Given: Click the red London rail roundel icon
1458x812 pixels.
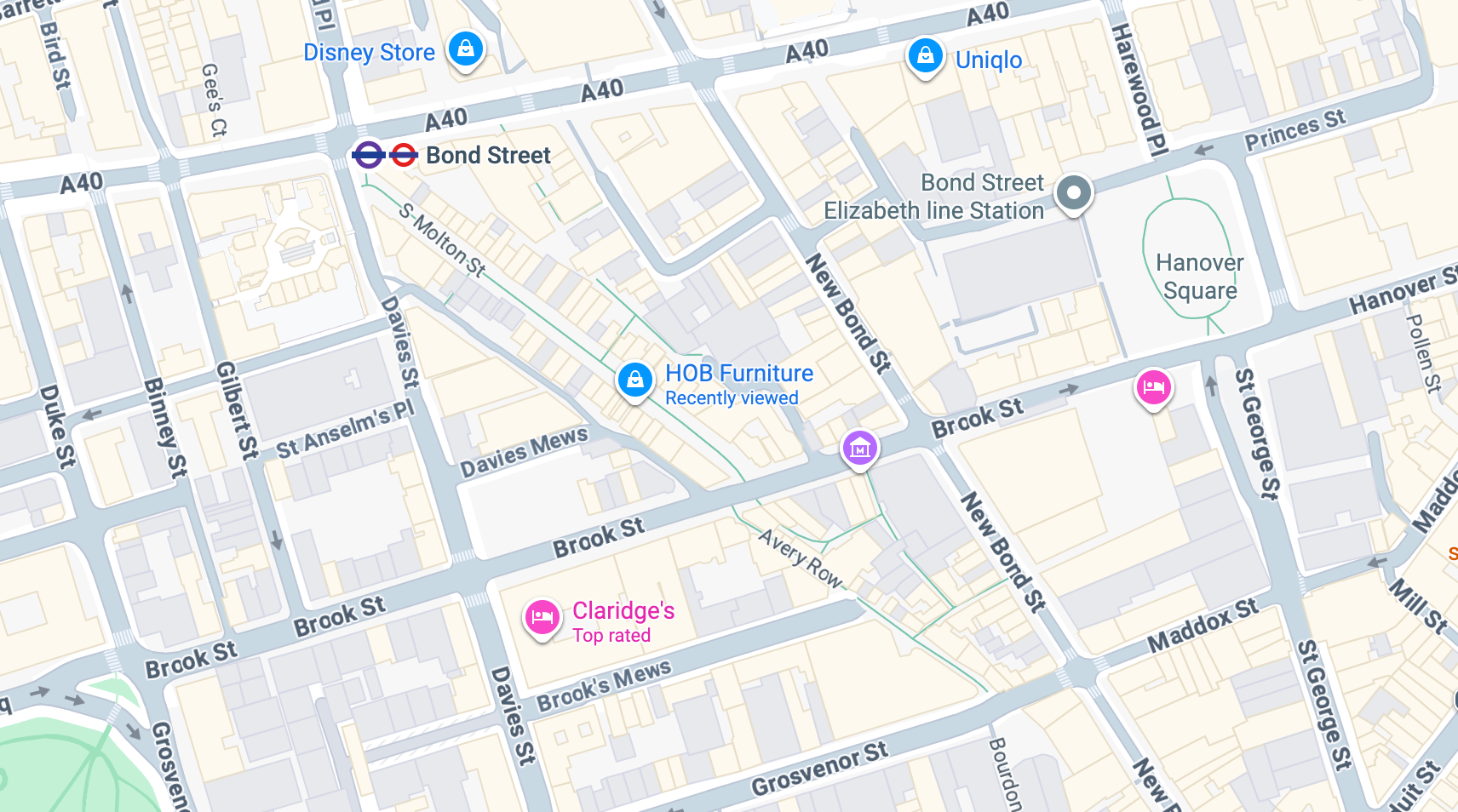Looking at the screenshot, I should 404,156.
